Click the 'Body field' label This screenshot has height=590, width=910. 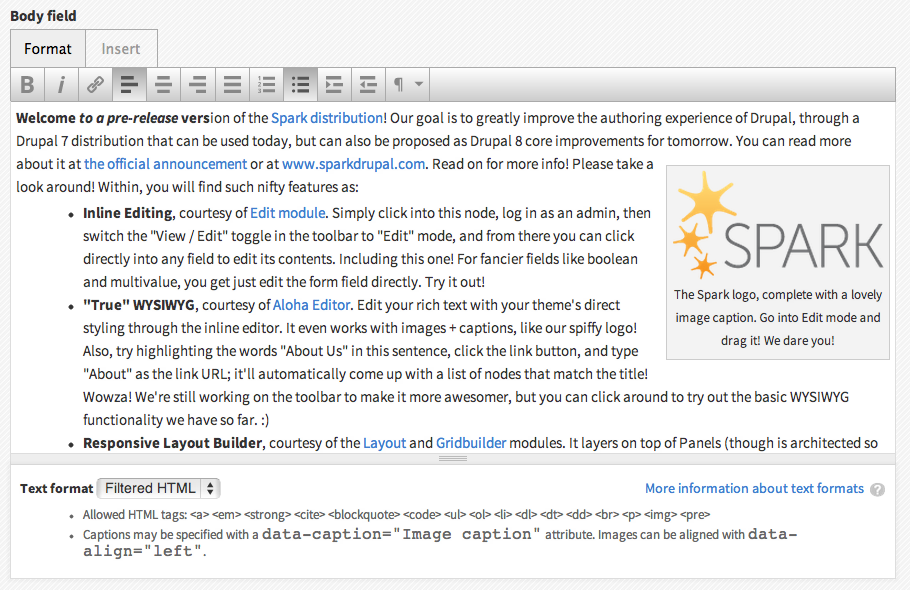[x=44, y=16]
